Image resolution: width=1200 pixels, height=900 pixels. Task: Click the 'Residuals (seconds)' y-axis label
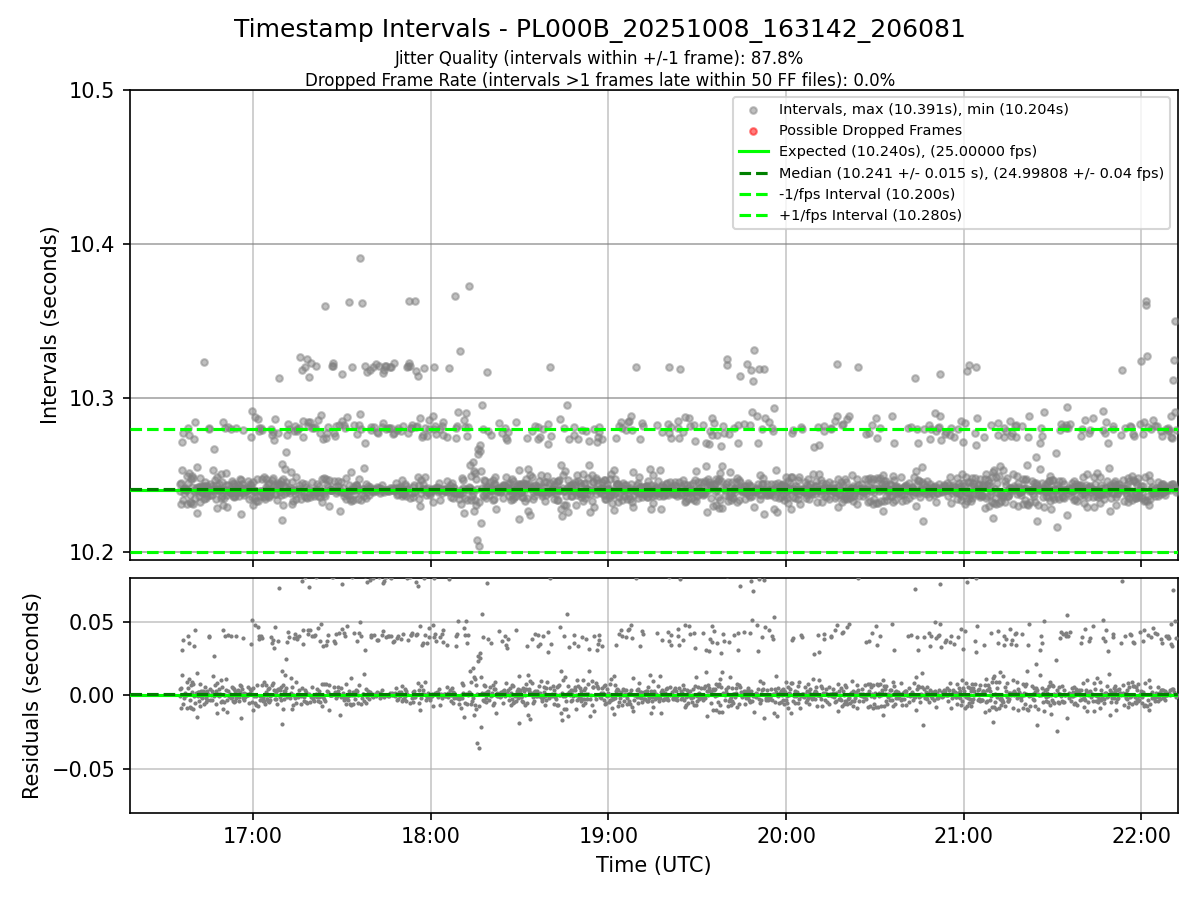[x=31, y=696]
